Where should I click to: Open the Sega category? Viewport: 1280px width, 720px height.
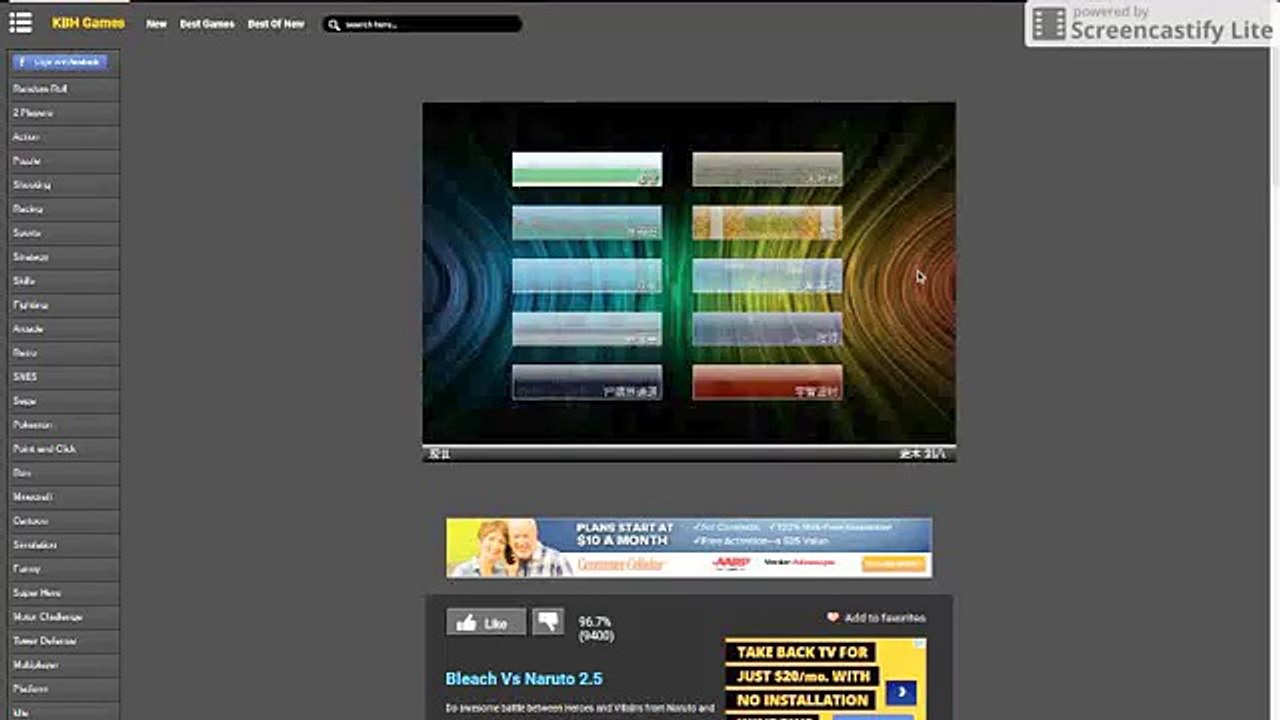pyautogui.click(x=63, y=401)
